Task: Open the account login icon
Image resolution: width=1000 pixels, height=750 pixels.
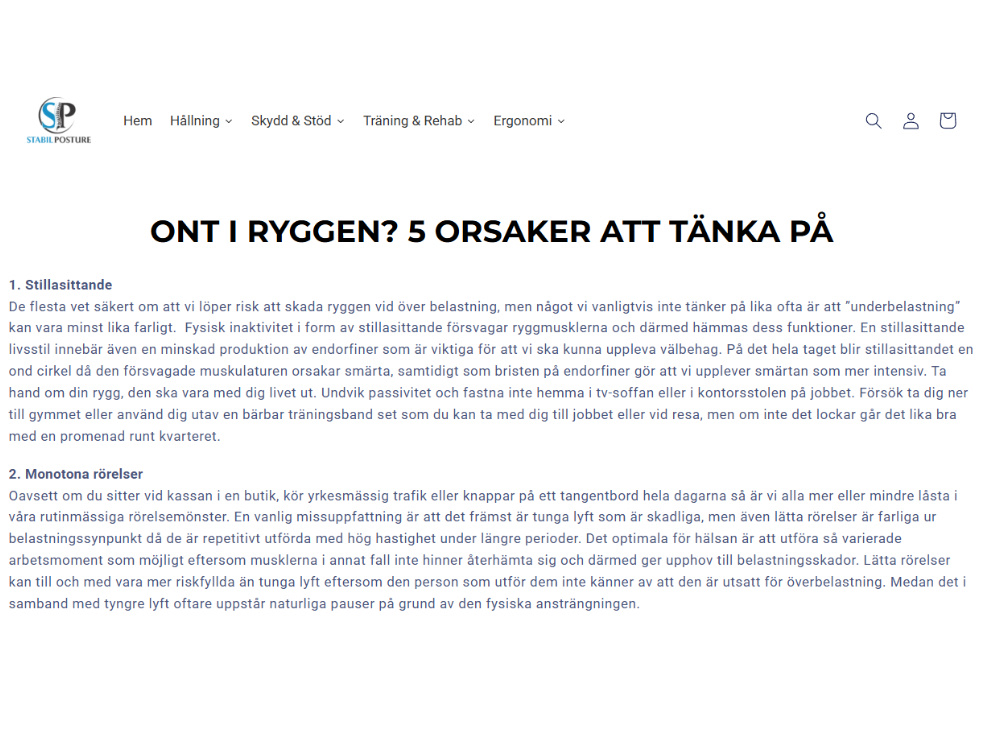Action: 911,121
